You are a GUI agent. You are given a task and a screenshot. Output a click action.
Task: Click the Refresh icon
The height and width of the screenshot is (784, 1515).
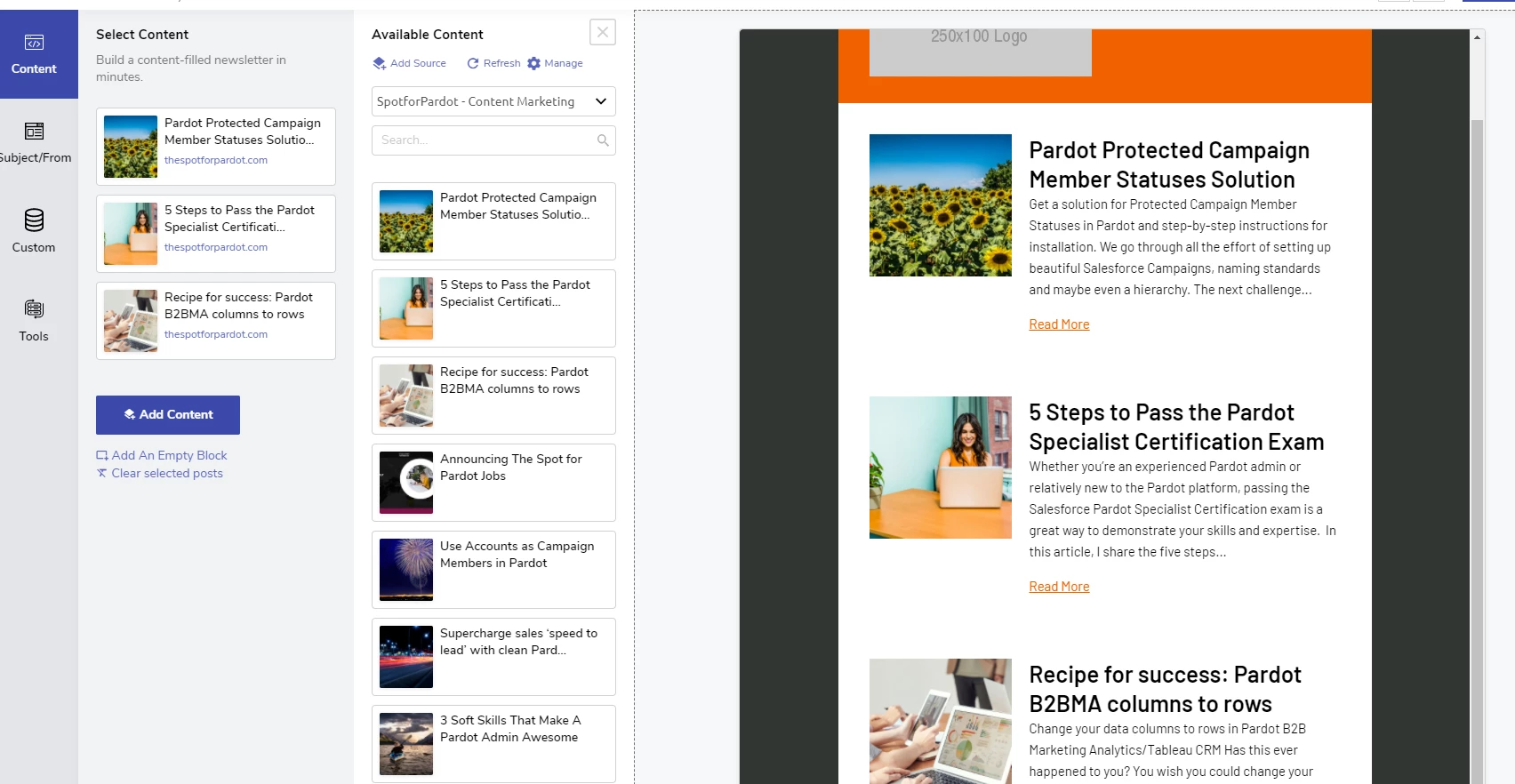473,63
